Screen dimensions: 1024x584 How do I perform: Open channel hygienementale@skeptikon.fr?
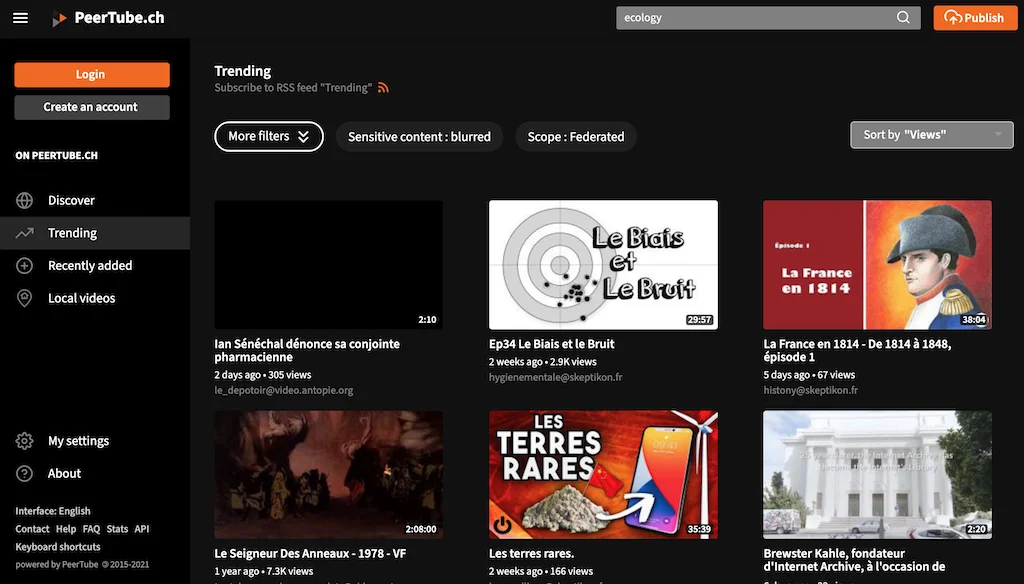[x=556, y=378]
